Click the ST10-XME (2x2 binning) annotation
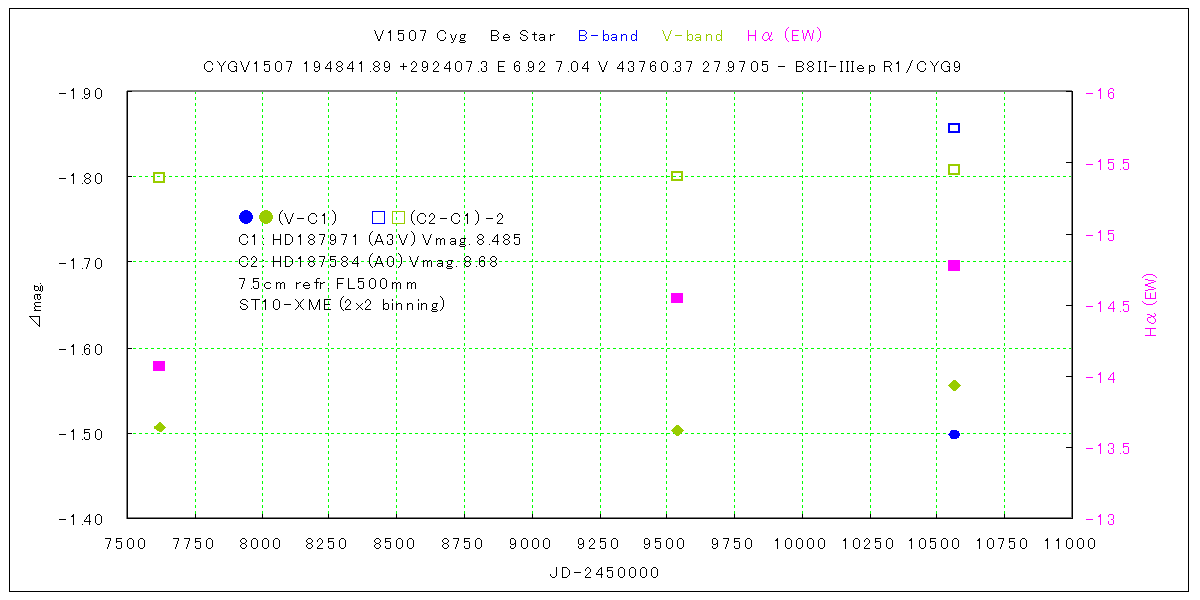This screenshot has width=1200, height=600. tap(342, 305)
